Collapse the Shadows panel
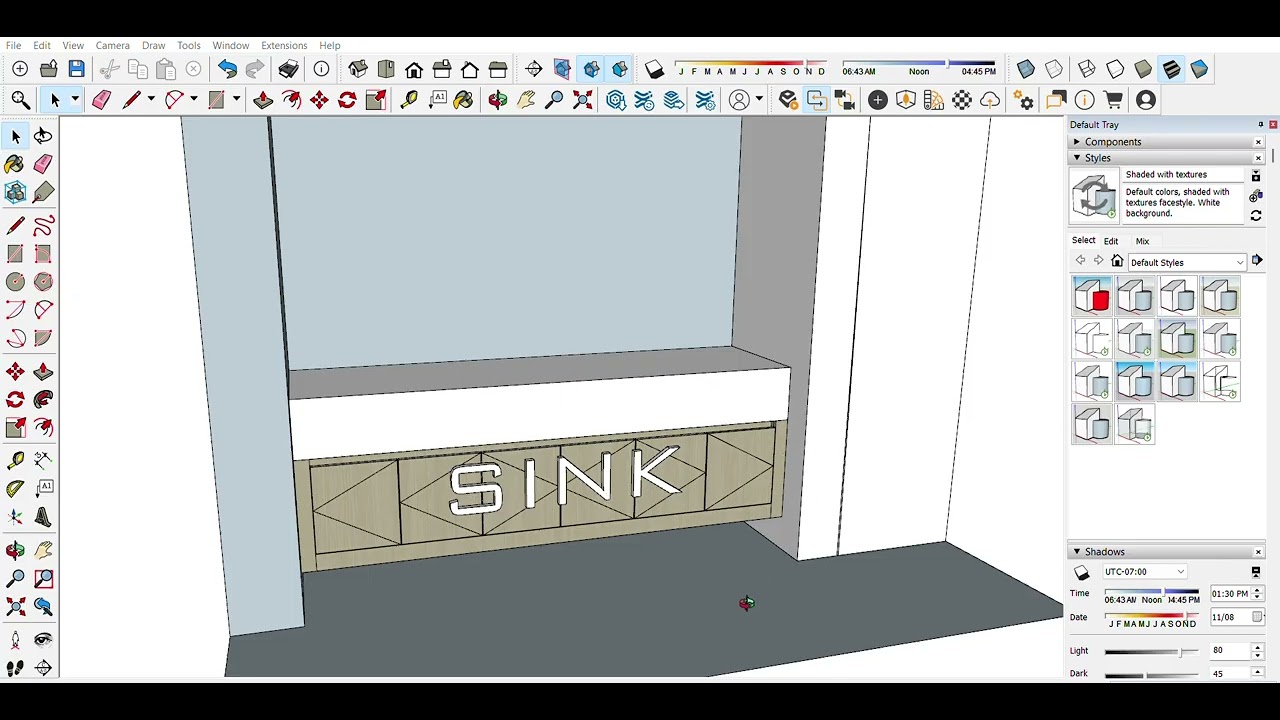Image resolution: width=1280 pixels, height=720 pixels. pyautogui.click(x=1077, y=552)
